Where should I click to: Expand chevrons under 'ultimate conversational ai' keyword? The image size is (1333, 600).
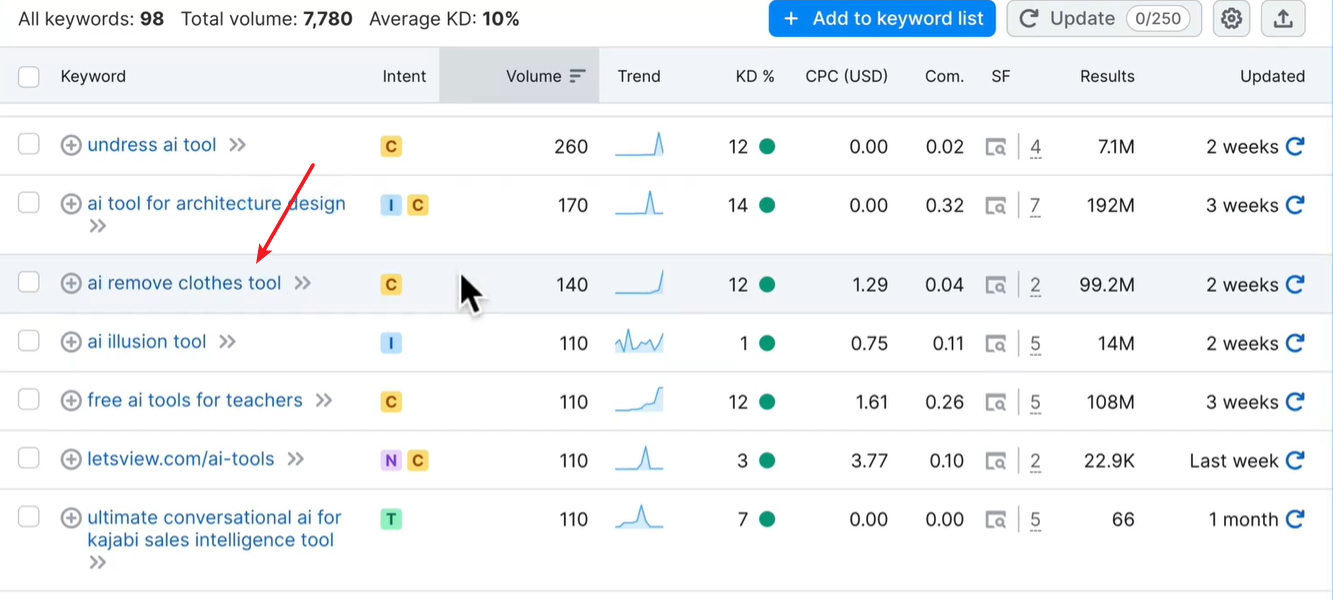97,562
